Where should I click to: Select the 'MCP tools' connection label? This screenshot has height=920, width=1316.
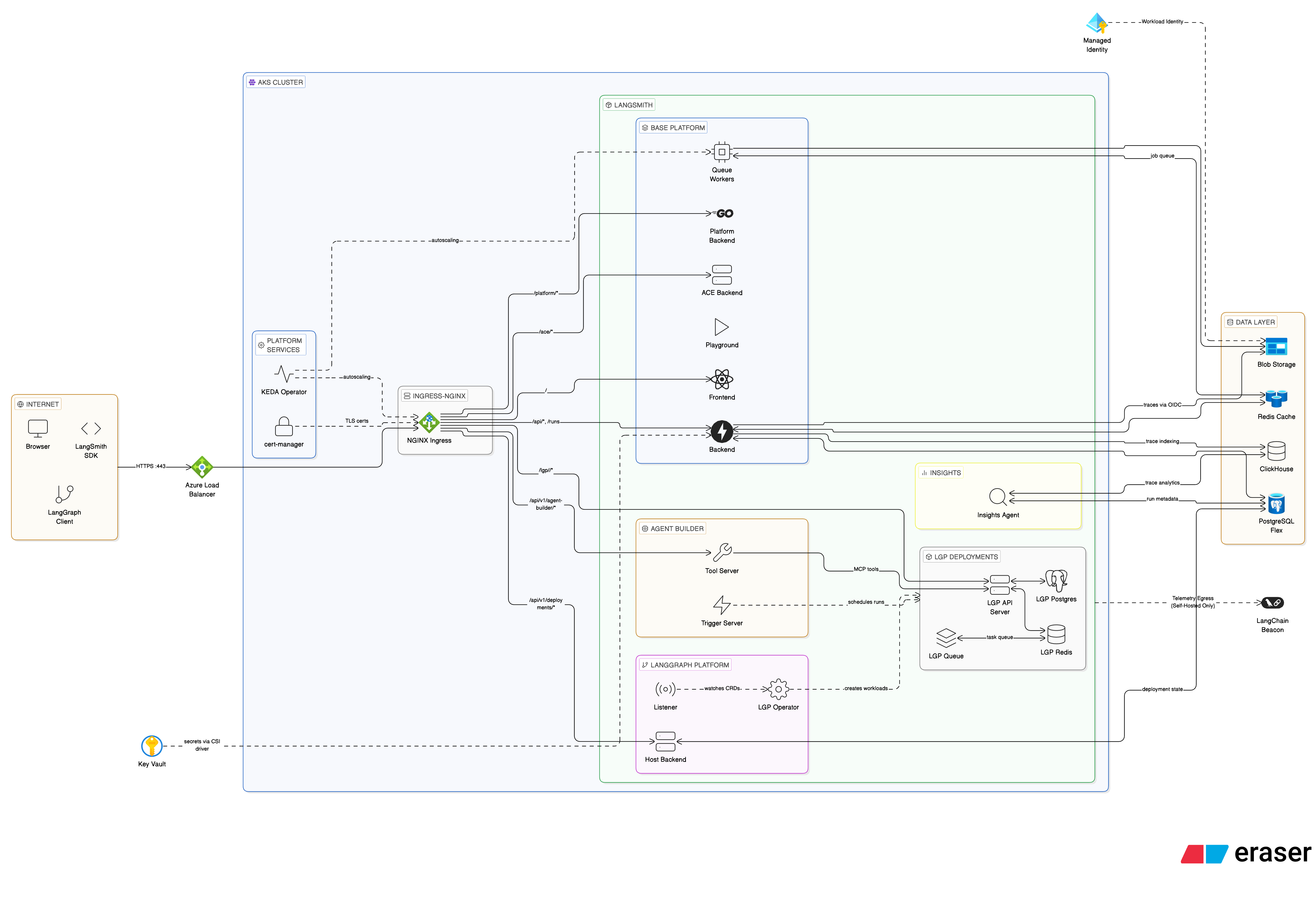tap(866, 569)
